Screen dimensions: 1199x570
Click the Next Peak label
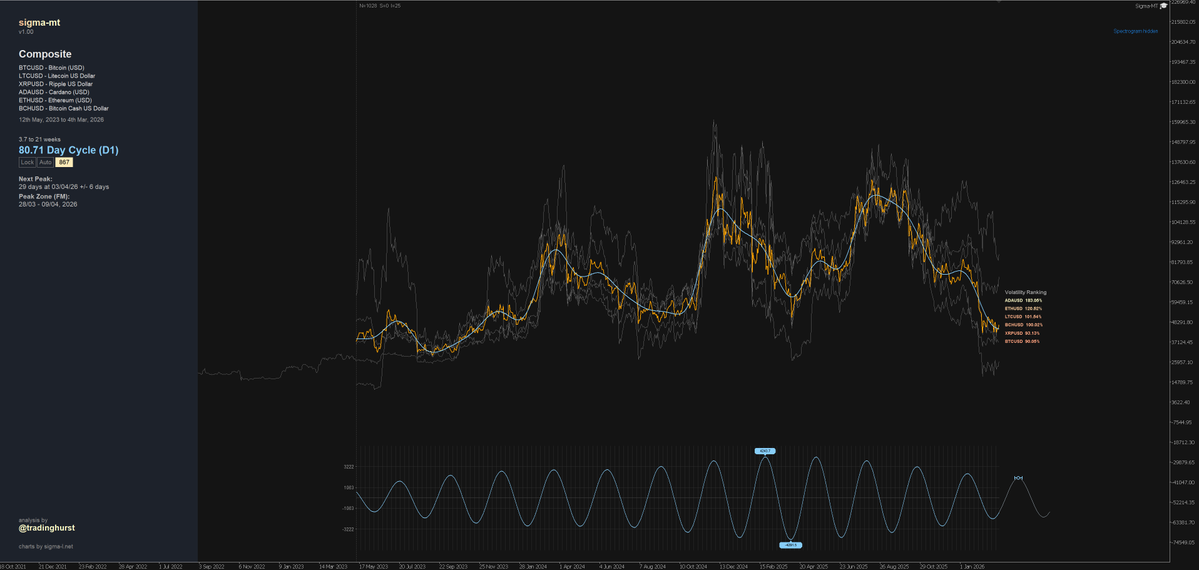coord(36,178)
